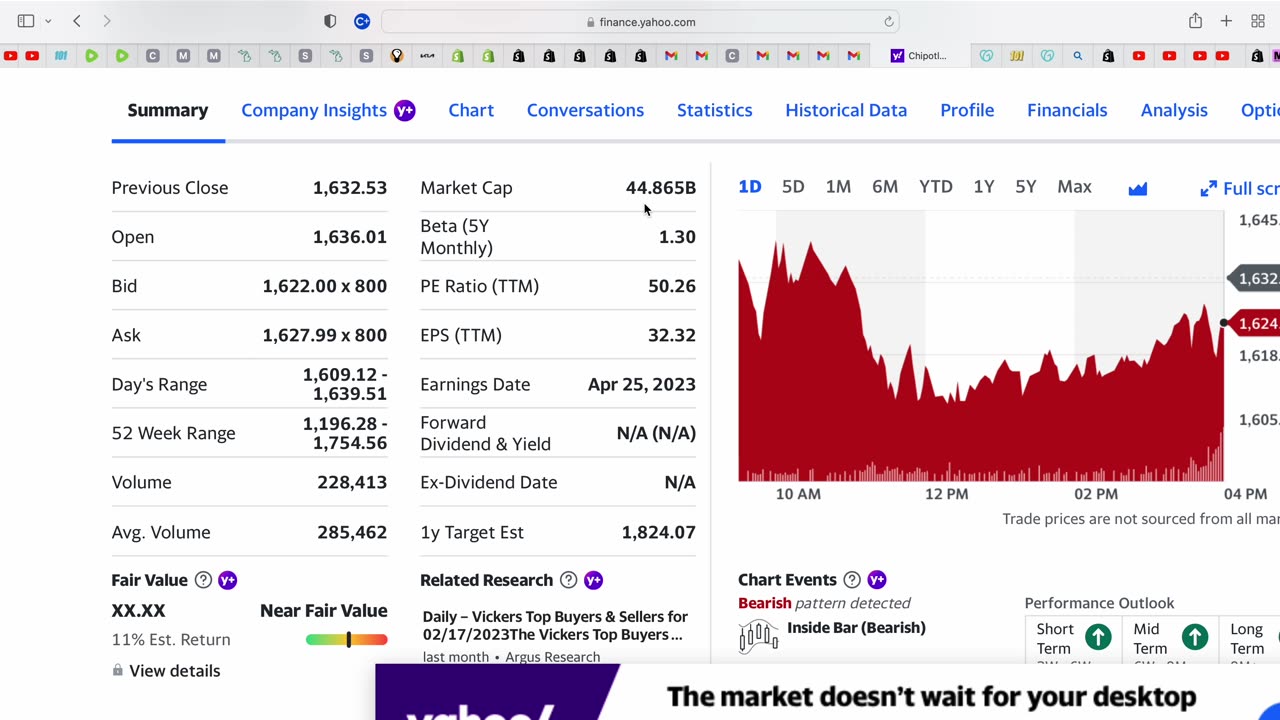Screen dimensions: 1280x720
Task: Click the mountain chart type icon
Action: click(x=1138, y=188)
